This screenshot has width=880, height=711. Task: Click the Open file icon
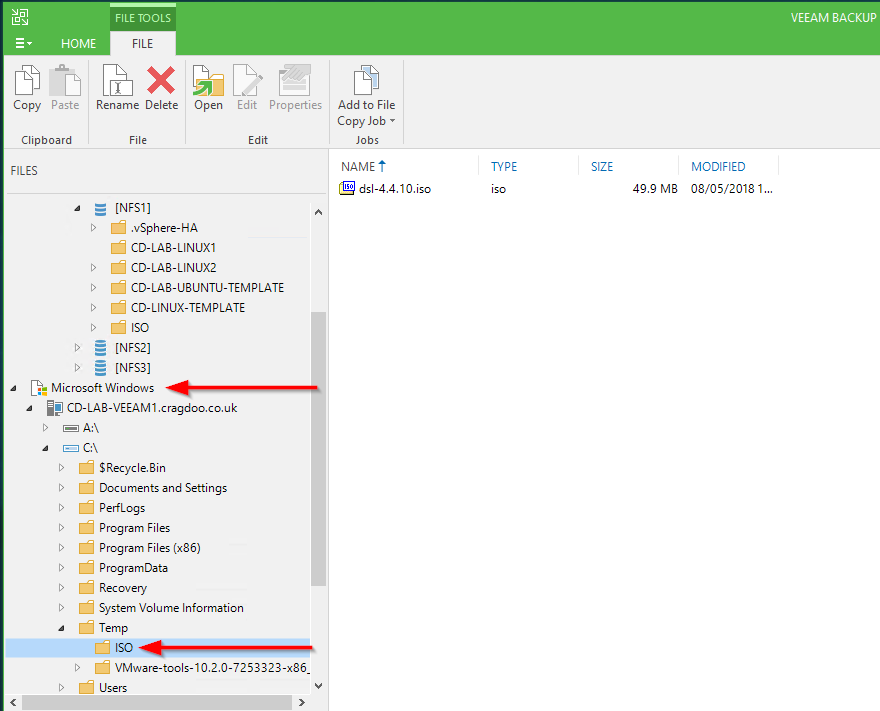tap(208, 80)
